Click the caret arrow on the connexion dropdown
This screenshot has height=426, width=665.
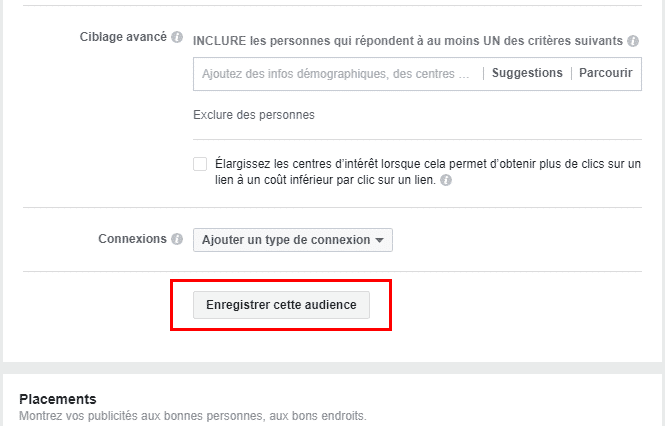click(x=379, y=241)
